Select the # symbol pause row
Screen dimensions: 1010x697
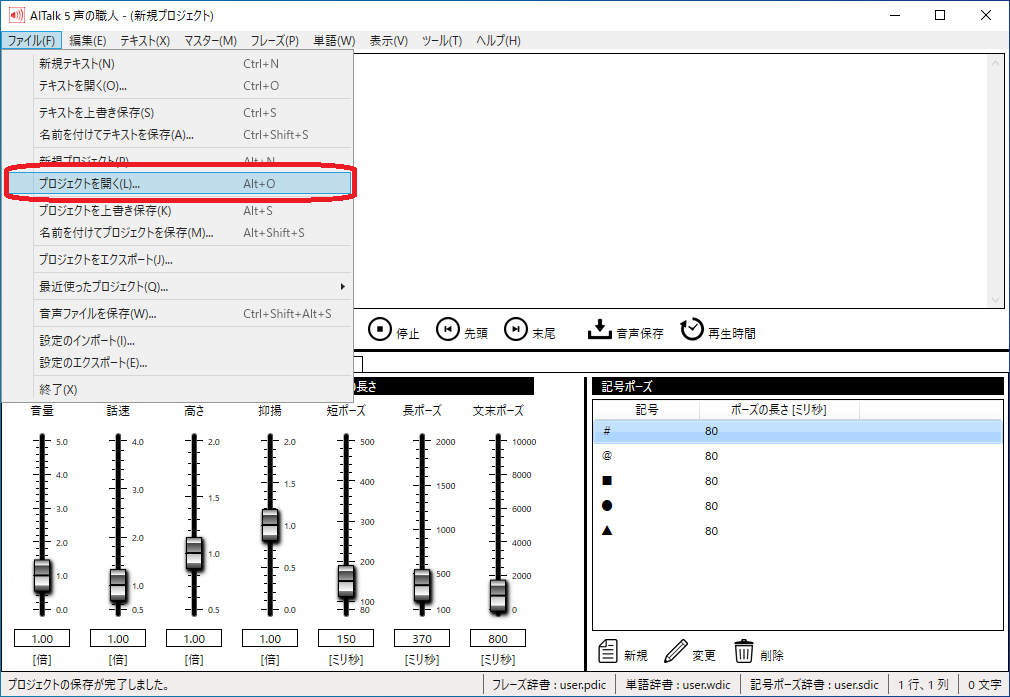(x=797, y=431)
